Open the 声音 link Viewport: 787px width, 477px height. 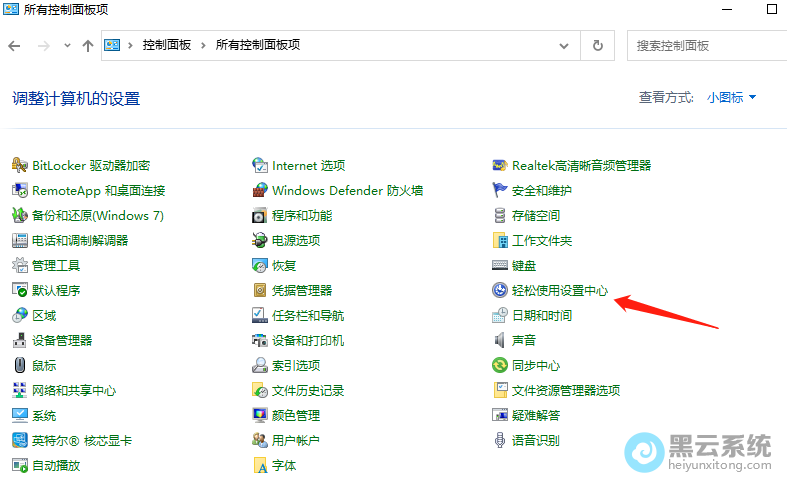[523, 340]
